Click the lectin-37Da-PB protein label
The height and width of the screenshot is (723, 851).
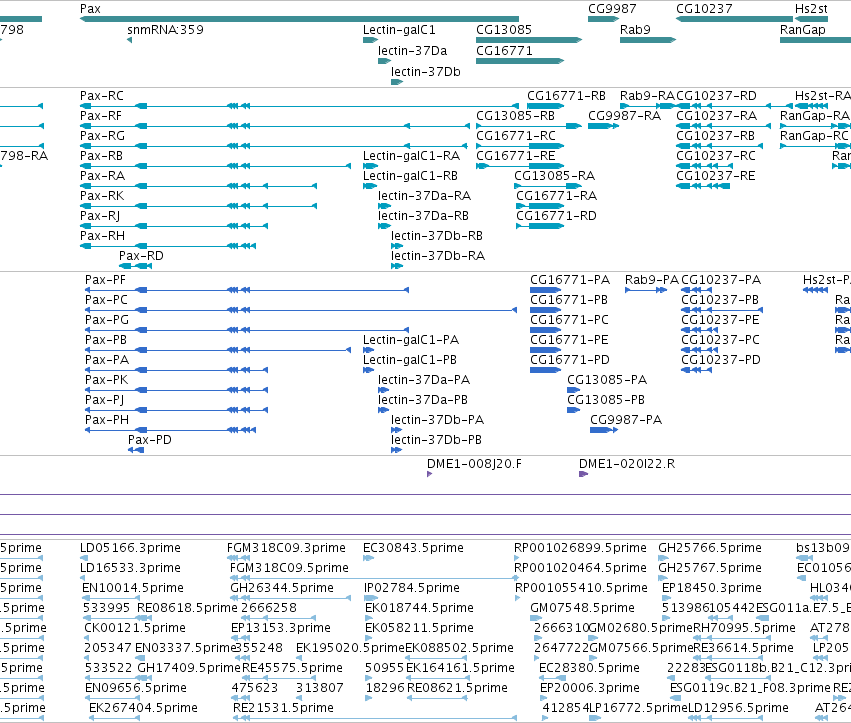tap(423, 400)
